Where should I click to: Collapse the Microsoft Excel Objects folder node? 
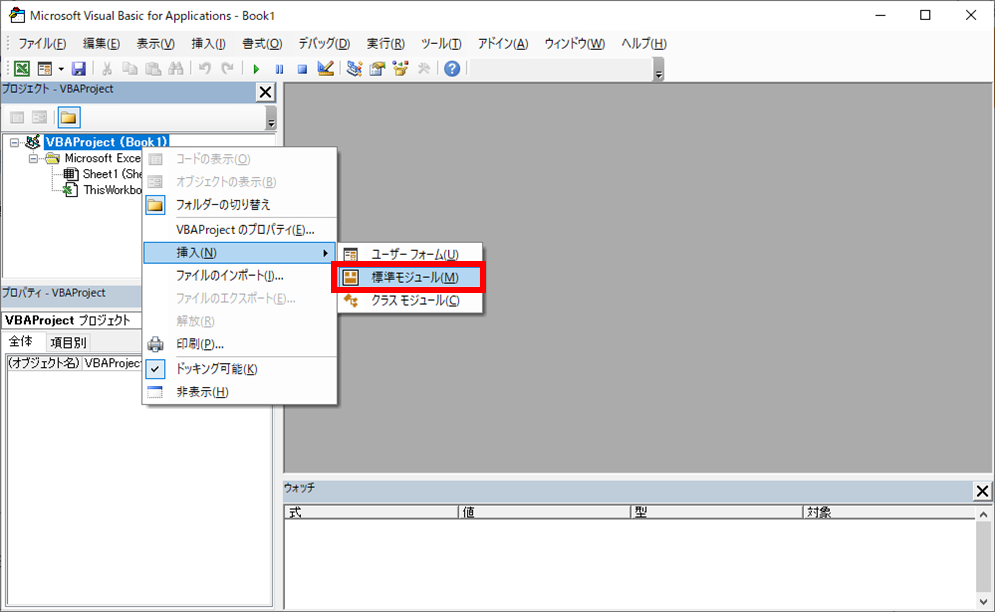tap(33, 159)
